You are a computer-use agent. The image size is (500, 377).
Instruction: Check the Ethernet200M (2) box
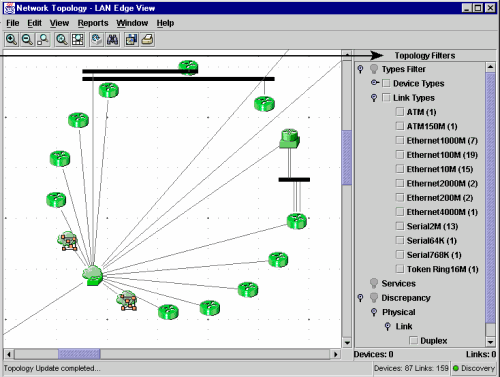coord(399,197)
